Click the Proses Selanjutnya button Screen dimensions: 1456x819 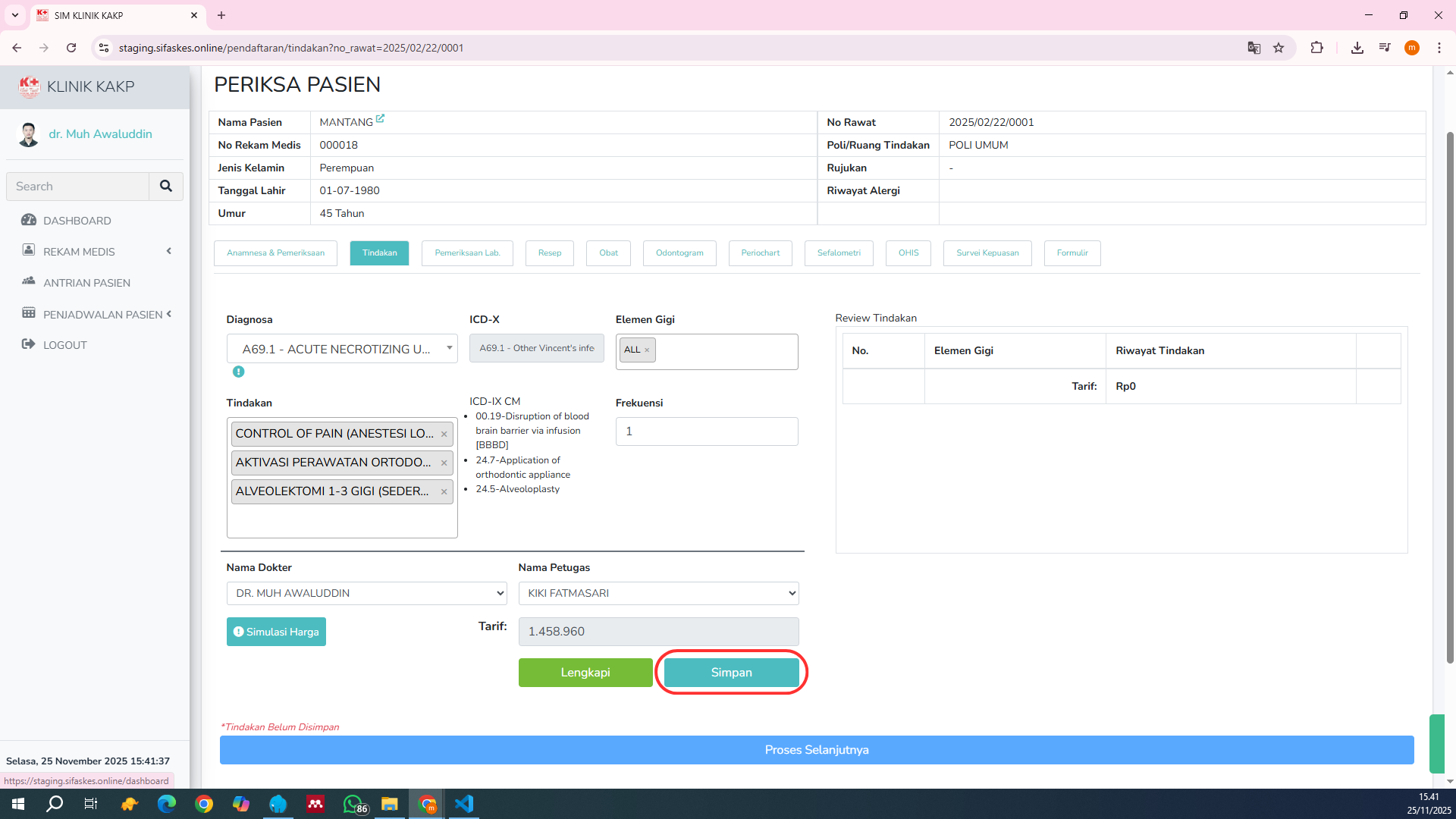click(816, 750)
